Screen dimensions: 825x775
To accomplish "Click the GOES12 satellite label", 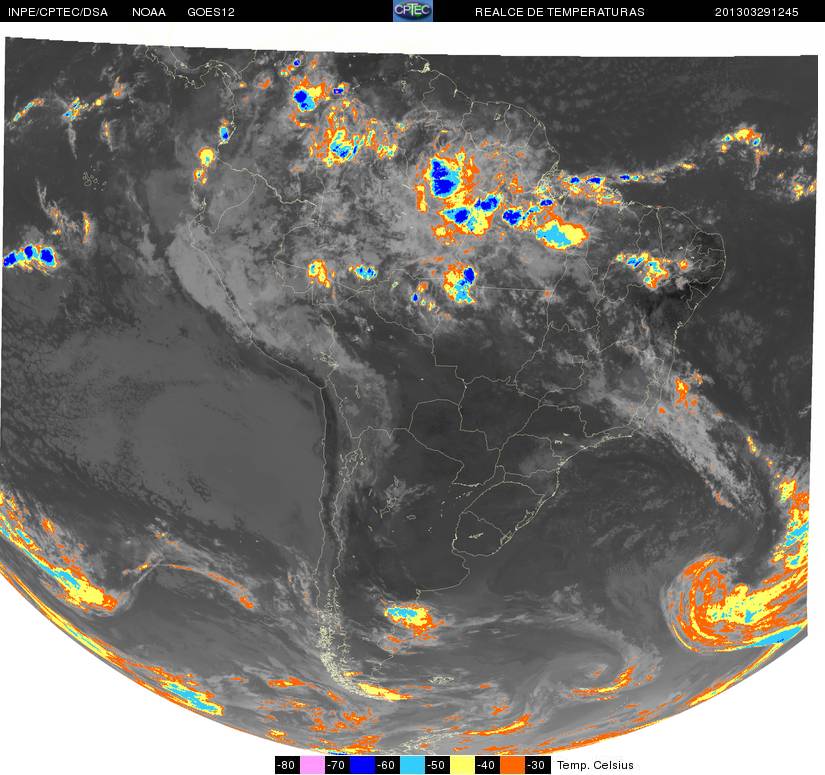I will (x=211, y=12).
